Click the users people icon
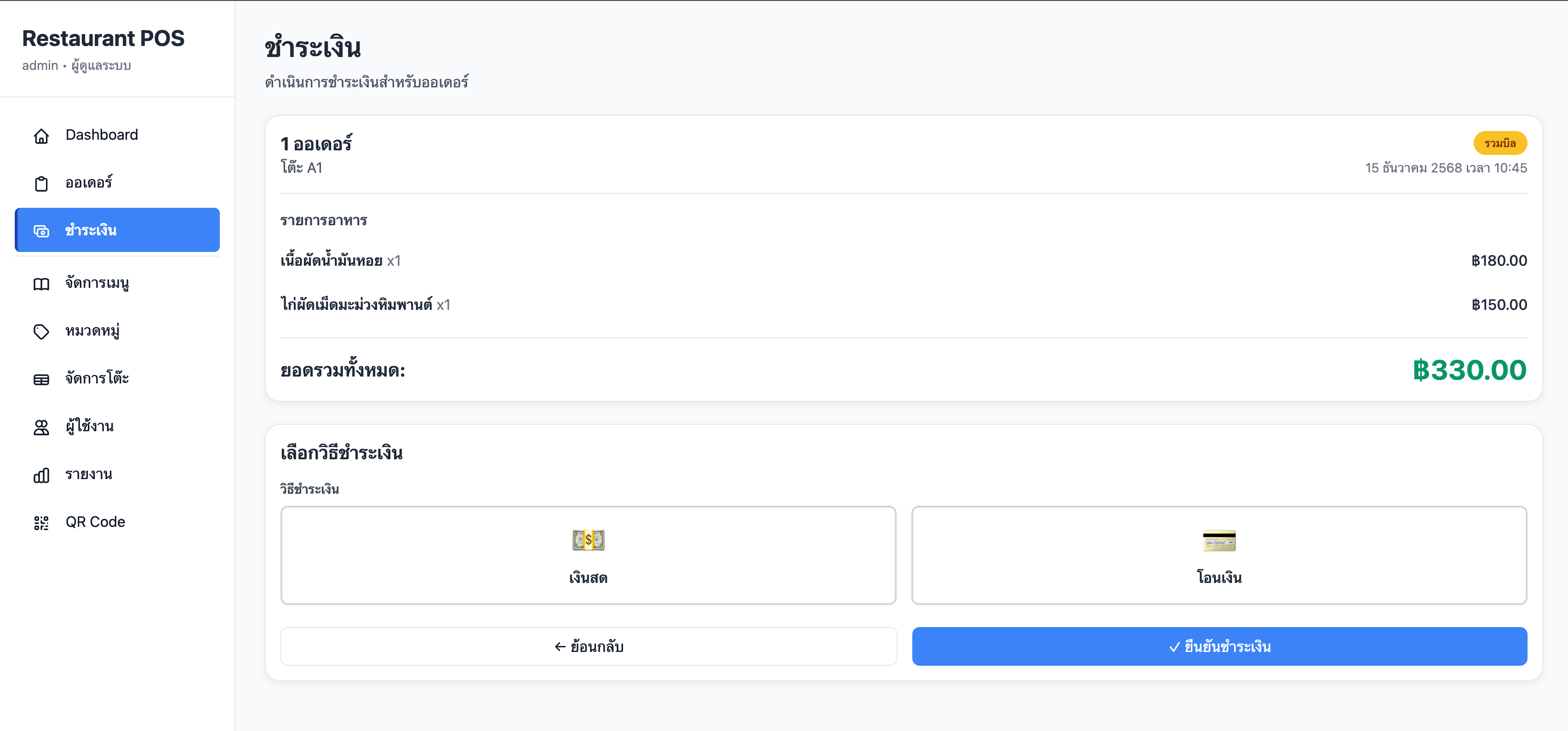Image resolution: width=1568 pixels, height=731 pixels. 41,427
